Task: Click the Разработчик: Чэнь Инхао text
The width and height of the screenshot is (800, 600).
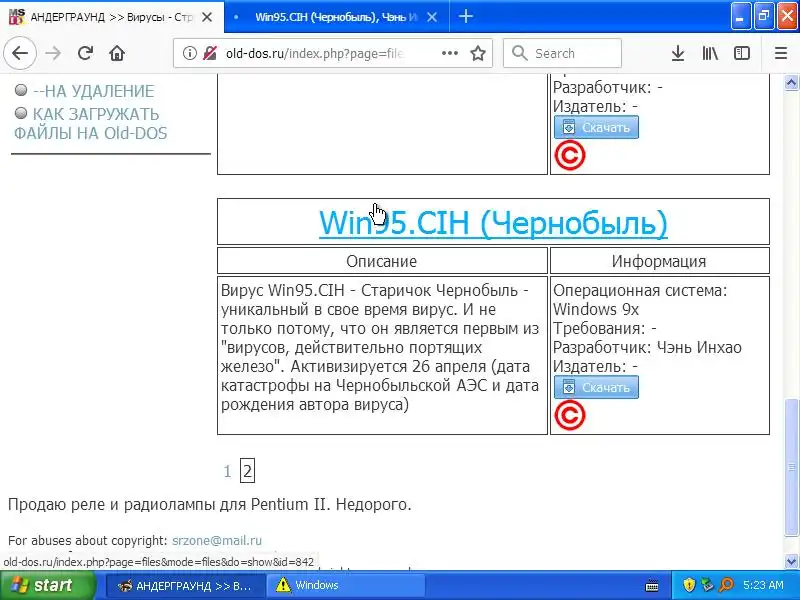Action: pos(647,347)
